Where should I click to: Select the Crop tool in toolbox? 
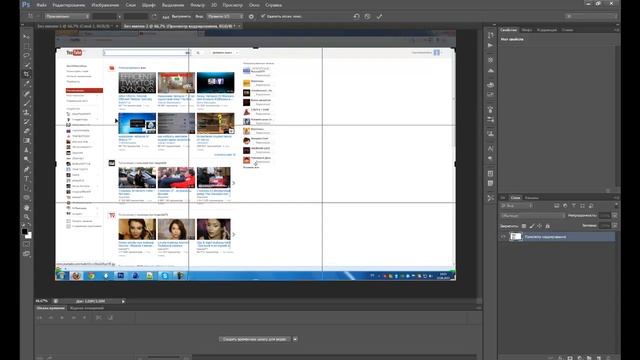(27, 74)
